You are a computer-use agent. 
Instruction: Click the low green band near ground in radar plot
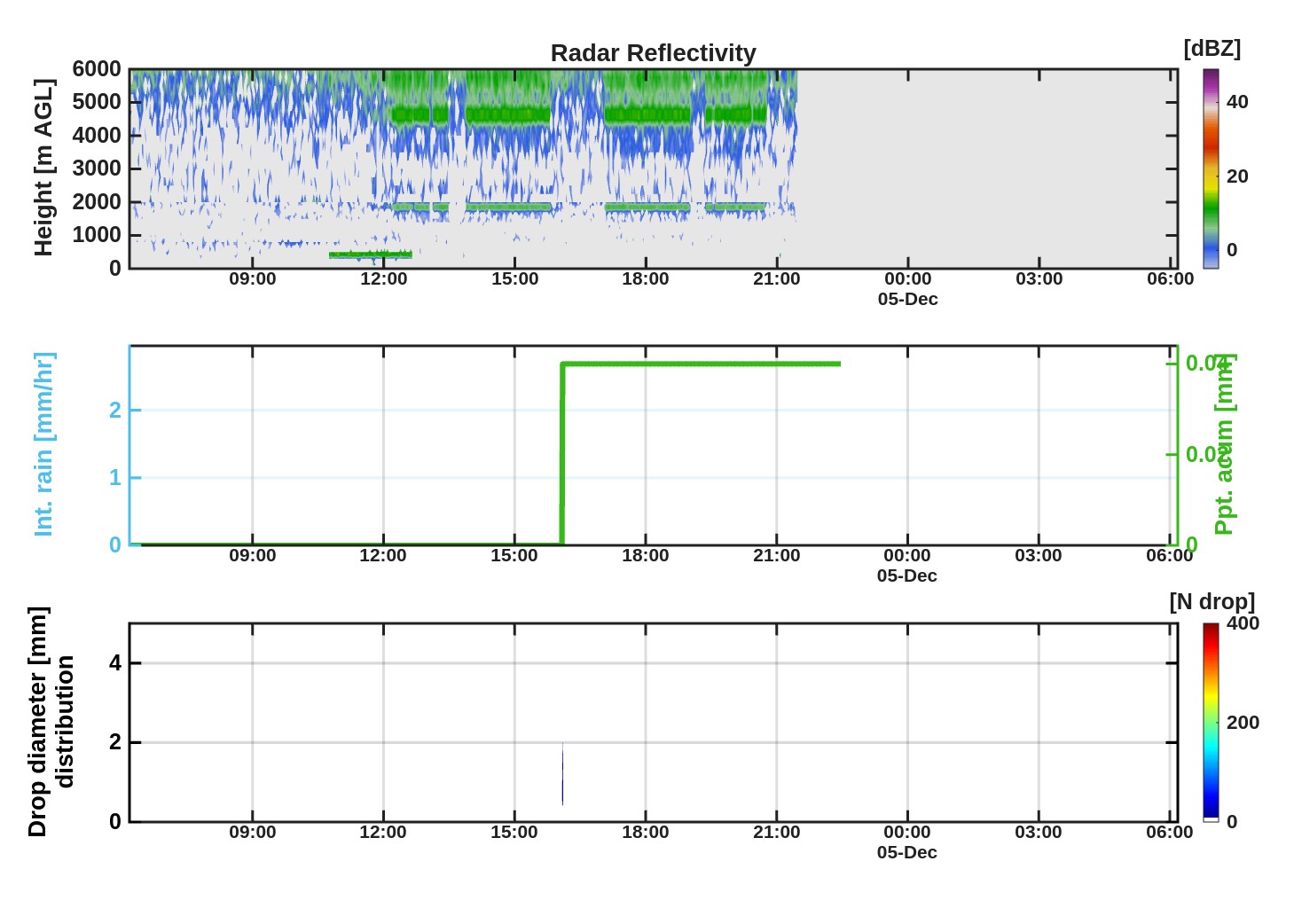370,254
